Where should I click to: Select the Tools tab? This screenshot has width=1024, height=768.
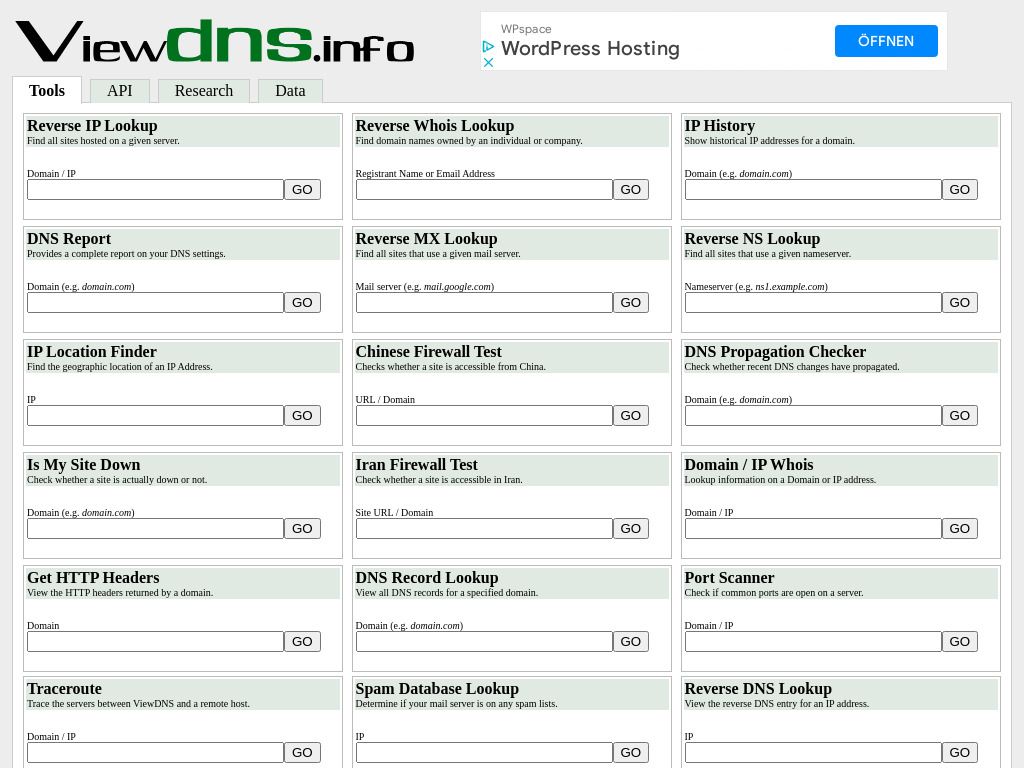tap(47, 91)
